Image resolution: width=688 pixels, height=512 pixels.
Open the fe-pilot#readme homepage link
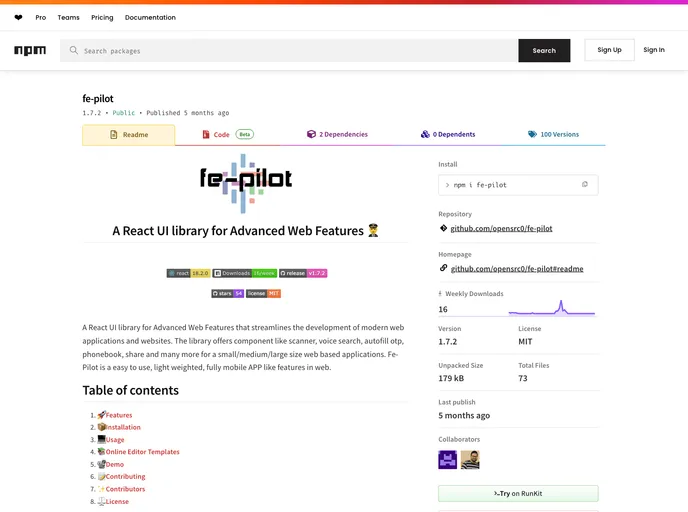point(517,269)
